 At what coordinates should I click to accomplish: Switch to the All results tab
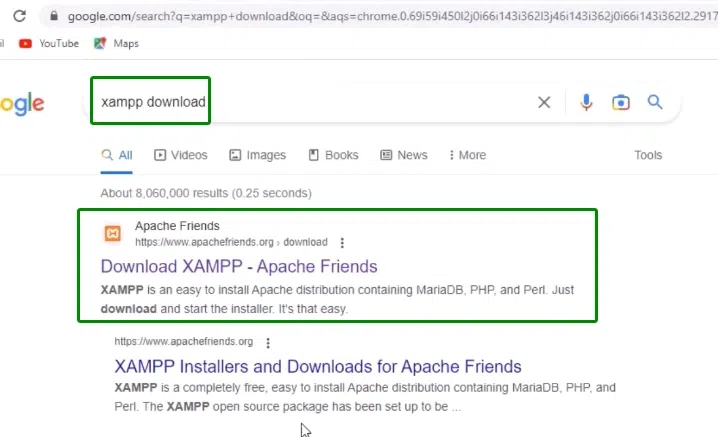click(x=117, y=155)
